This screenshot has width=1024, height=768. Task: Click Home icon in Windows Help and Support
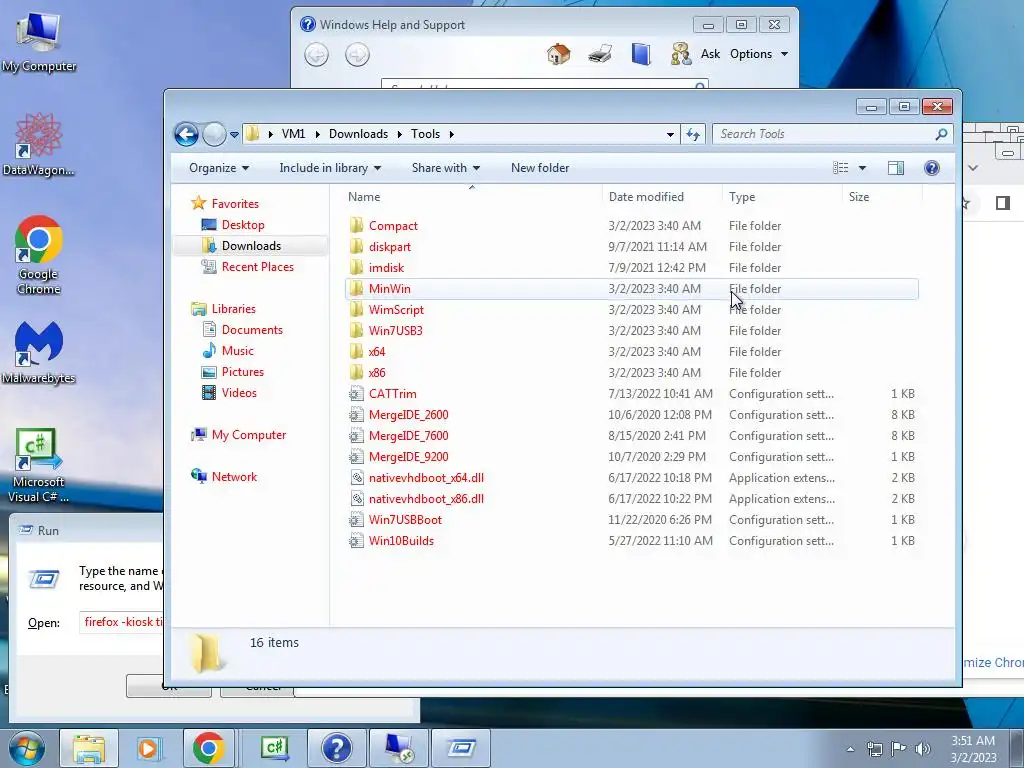click(x=558, y=54)
